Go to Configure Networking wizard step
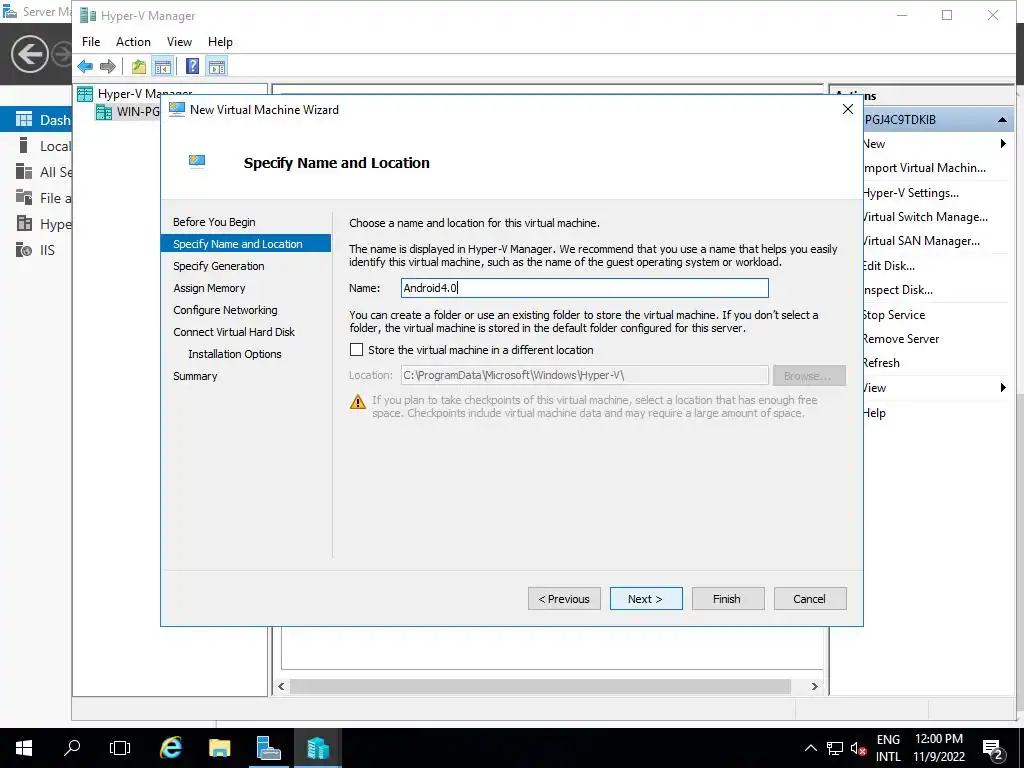The width and height of the screenshot is (1024, 768). click(225, 310)
